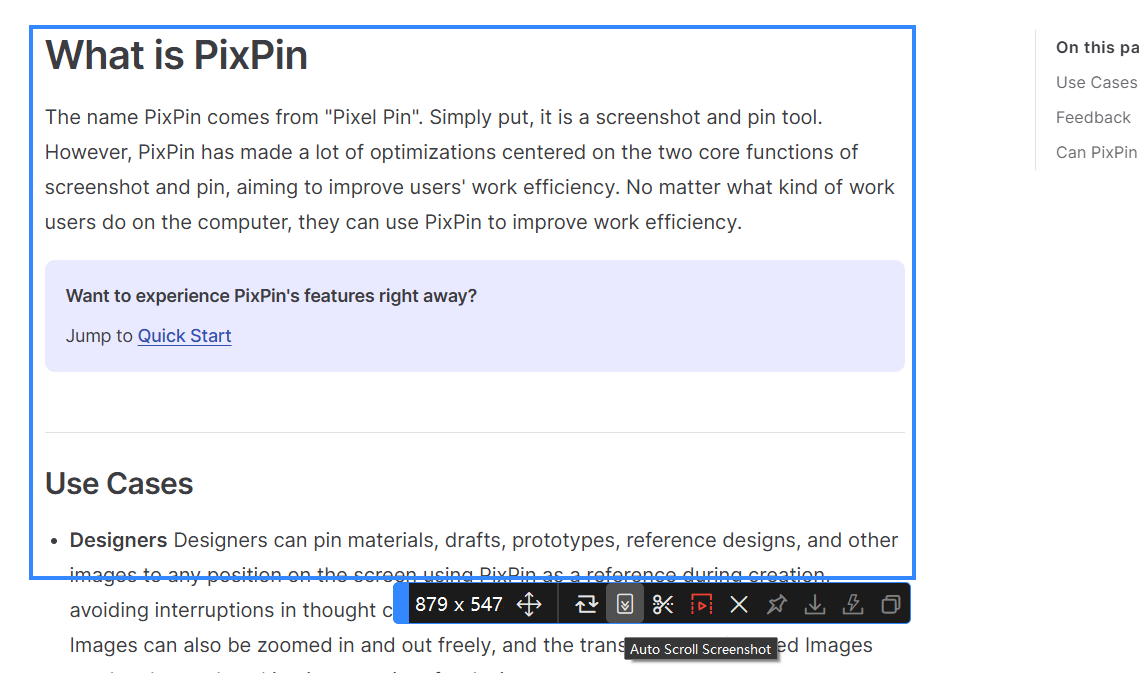Click the On this page sidebar title
1139x673 pixels.
[x=1096, y=47]
